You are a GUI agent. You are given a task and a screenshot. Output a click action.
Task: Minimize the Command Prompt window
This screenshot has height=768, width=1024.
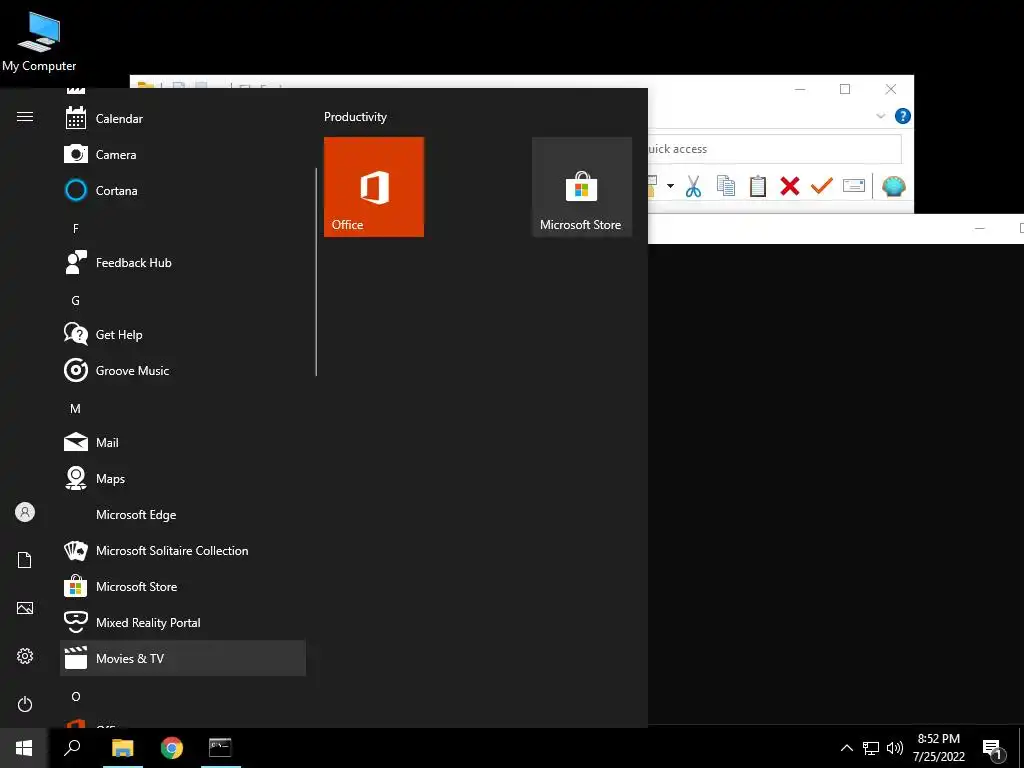click(980, 228)
